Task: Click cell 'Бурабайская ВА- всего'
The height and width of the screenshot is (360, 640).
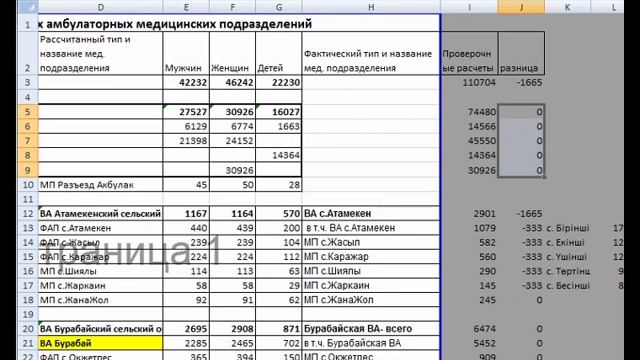Action: point(371,329)
